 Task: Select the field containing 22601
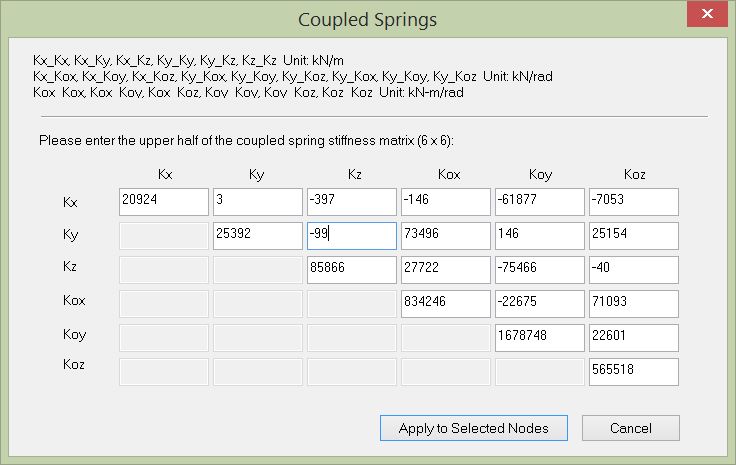(x=634, y=338)
